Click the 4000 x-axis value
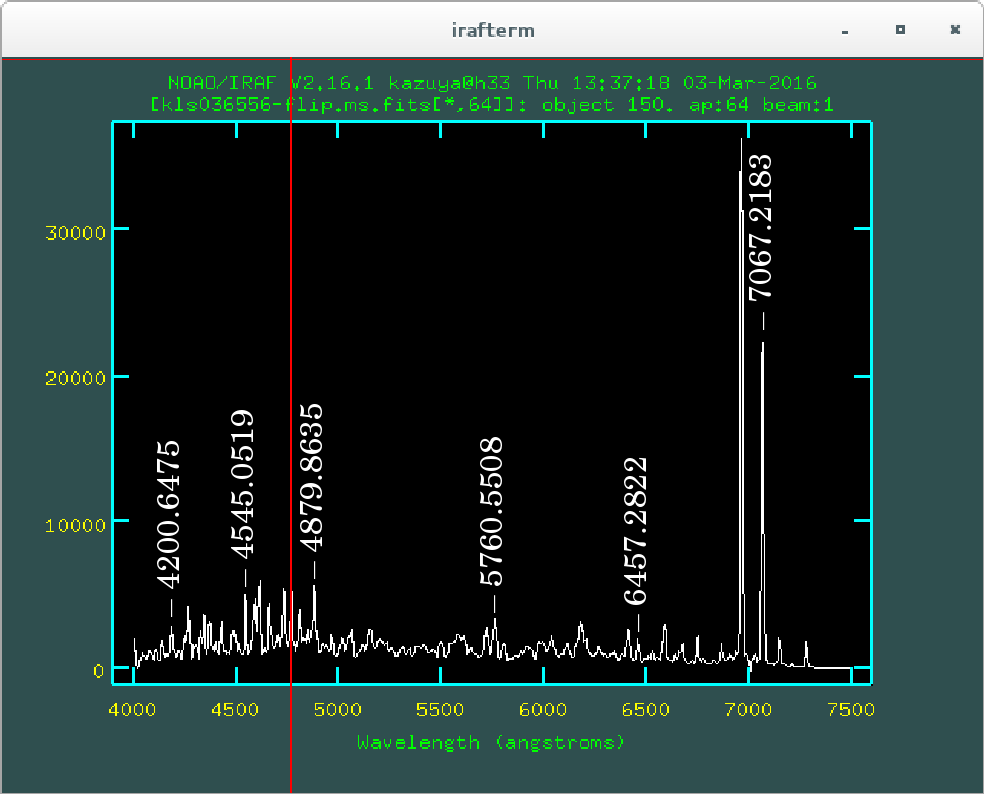 (132, 710)
